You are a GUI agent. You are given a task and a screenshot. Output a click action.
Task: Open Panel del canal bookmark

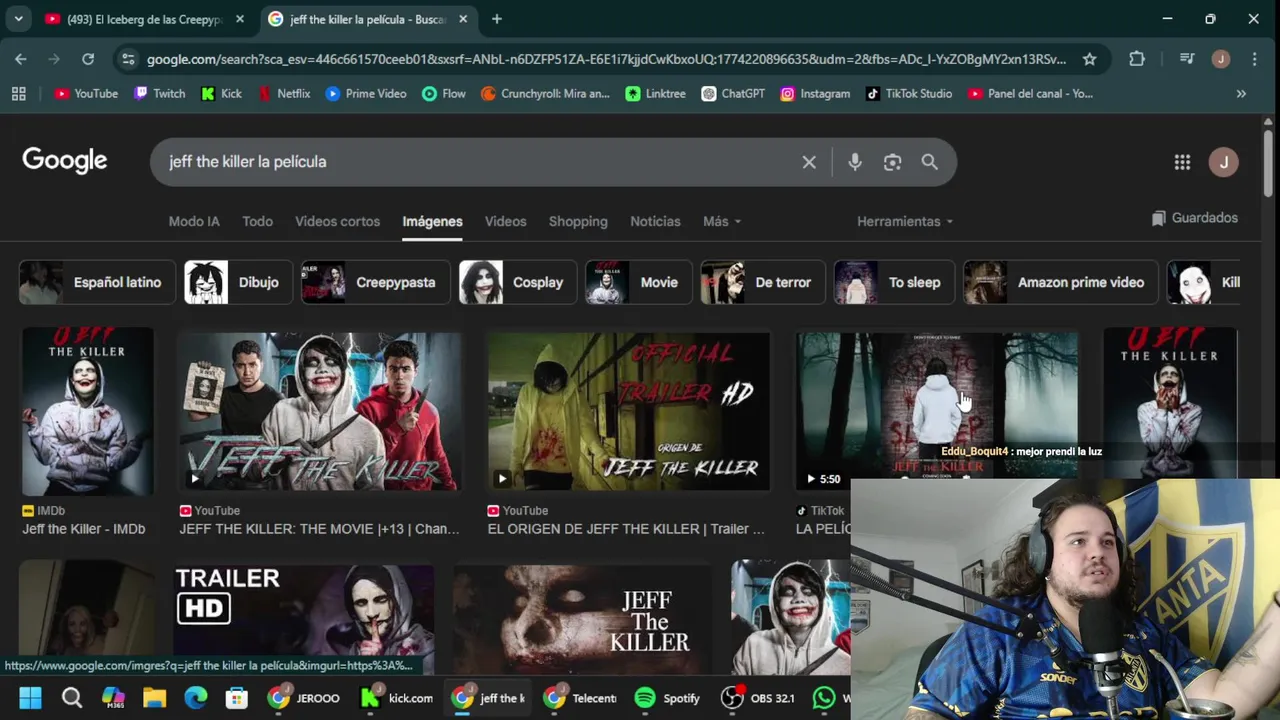(x=1030, y=93)
